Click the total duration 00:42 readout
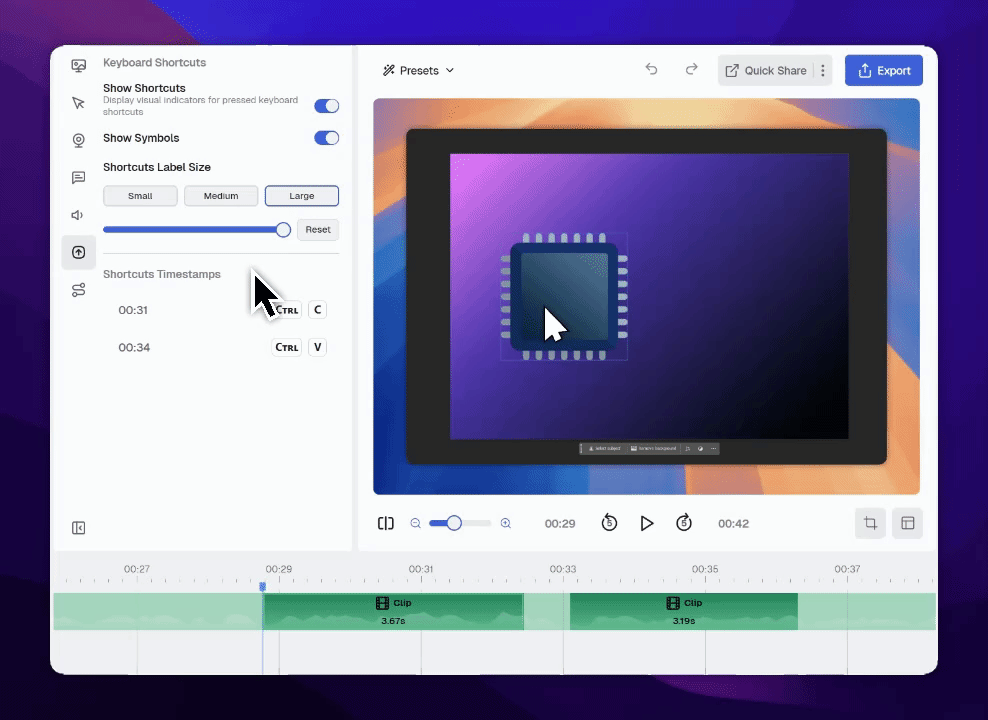The width and height of the screenshot is (988, 720). [x=733, y=523]
